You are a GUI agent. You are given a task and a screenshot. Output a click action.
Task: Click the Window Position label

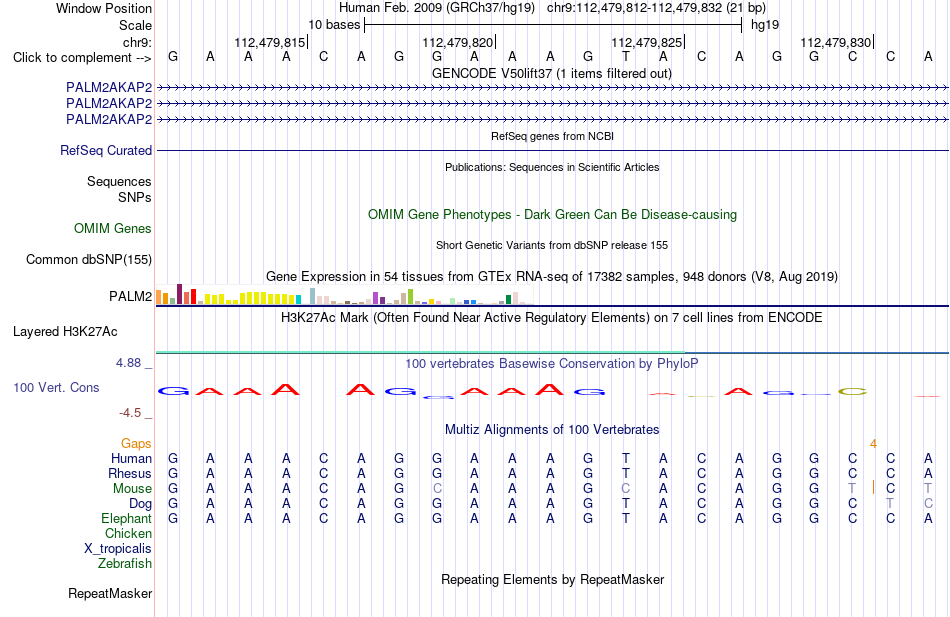coord(104,8)
